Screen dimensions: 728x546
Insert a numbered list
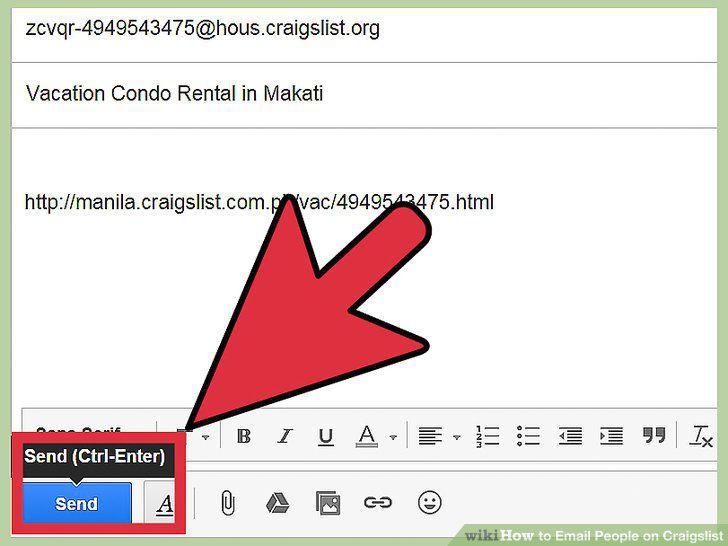[488, 436]
